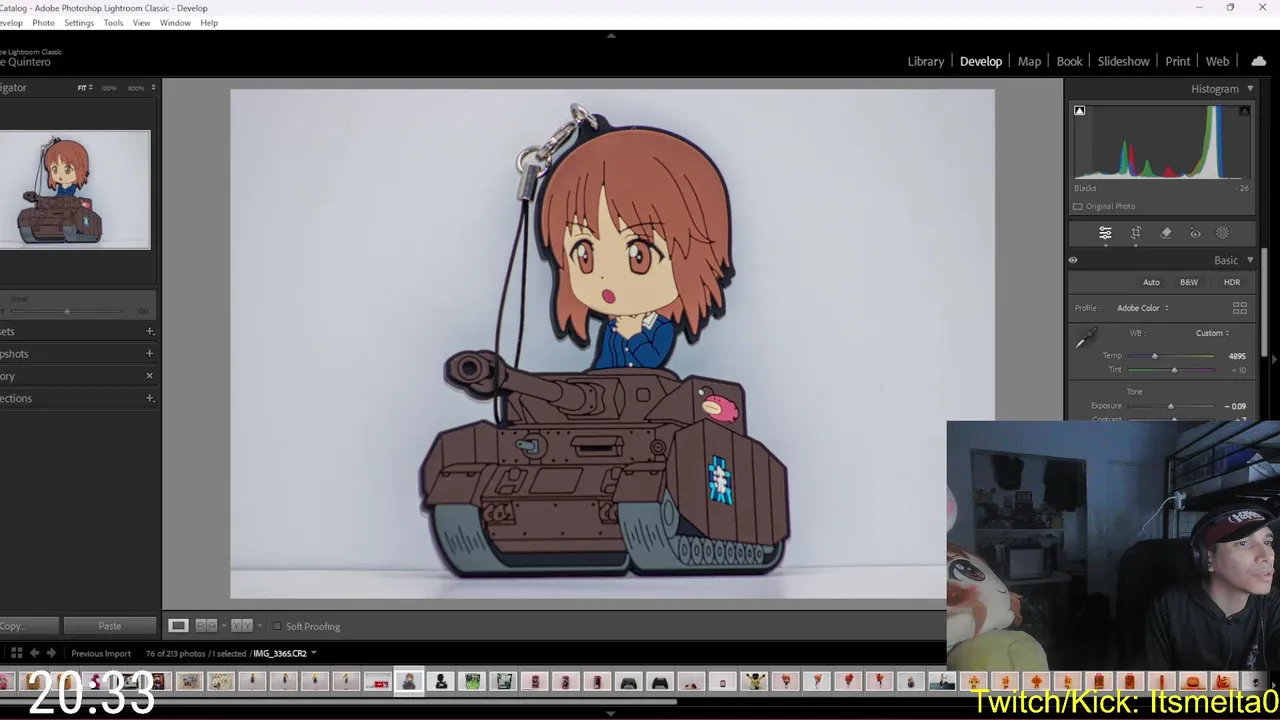Open the WB Custom dropdown

tap(1212, 333)
